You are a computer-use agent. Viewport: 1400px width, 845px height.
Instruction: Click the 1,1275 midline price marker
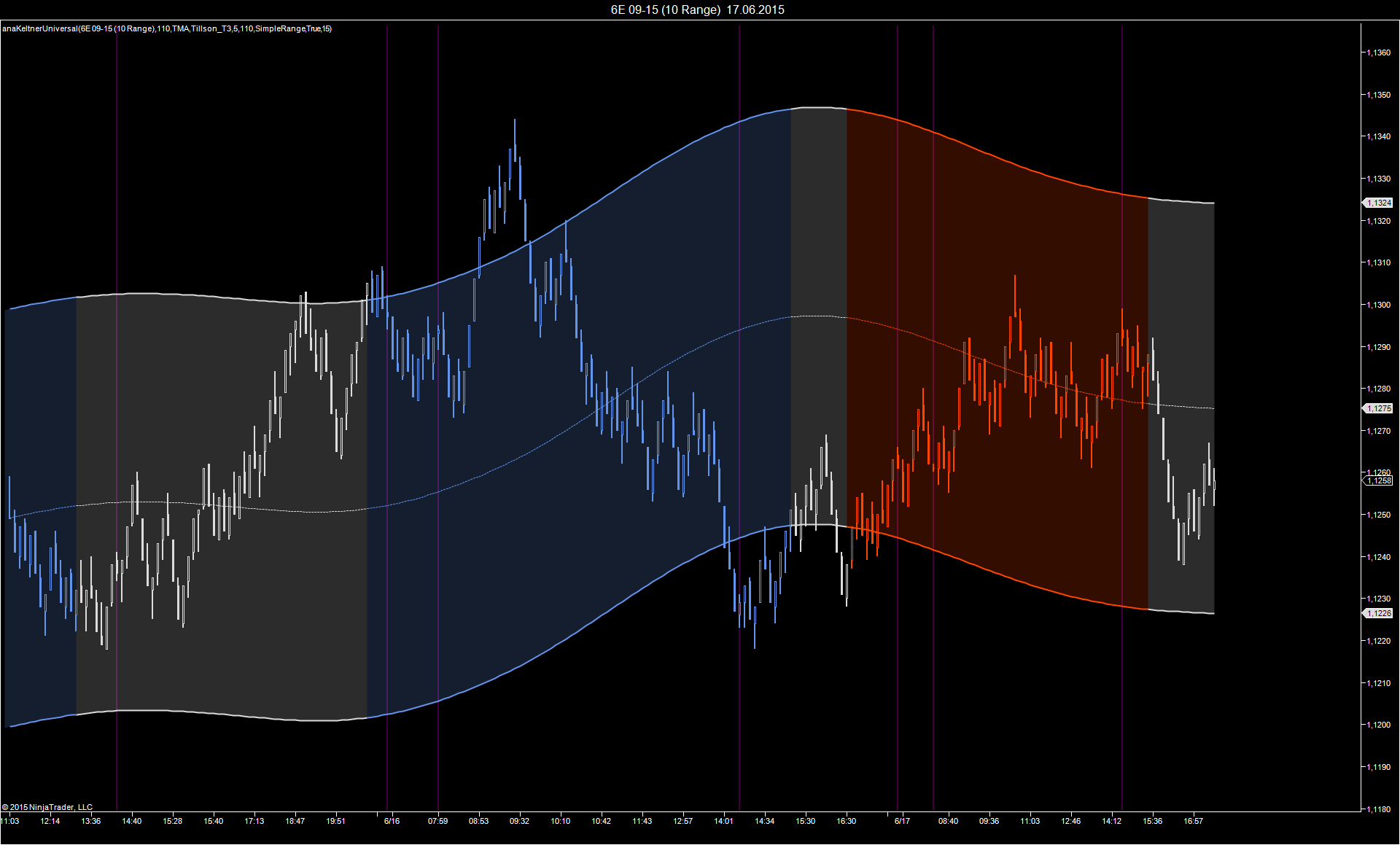tap(1379, 408)
